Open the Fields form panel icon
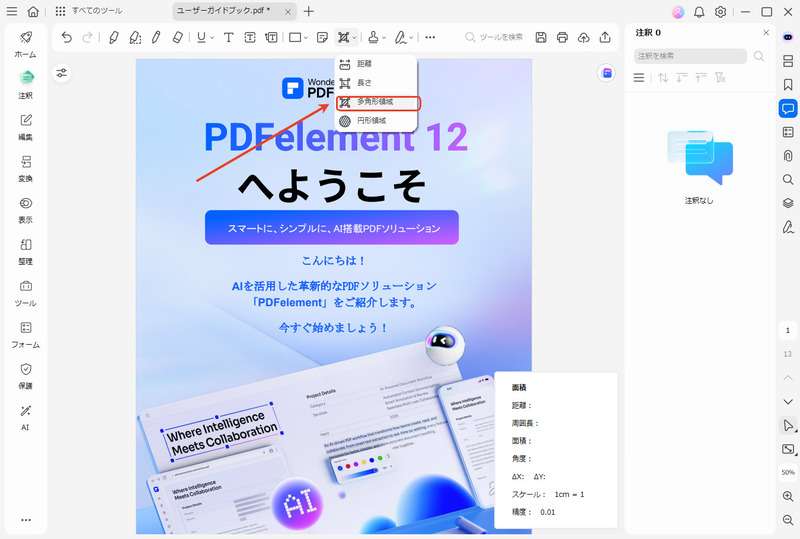Viewport: 800px width, 539px height. click(788, 132)
